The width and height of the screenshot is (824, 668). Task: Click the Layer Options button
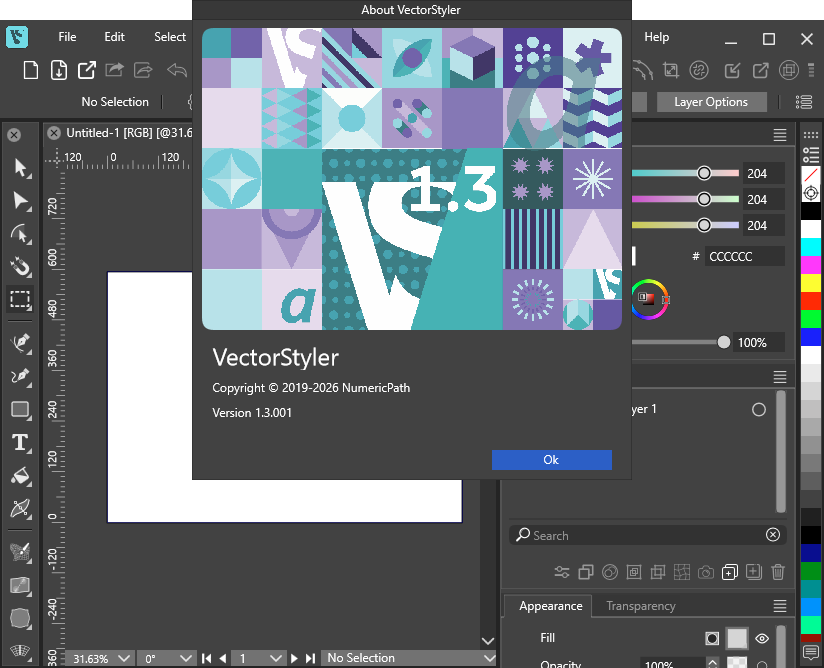[711, 101]
